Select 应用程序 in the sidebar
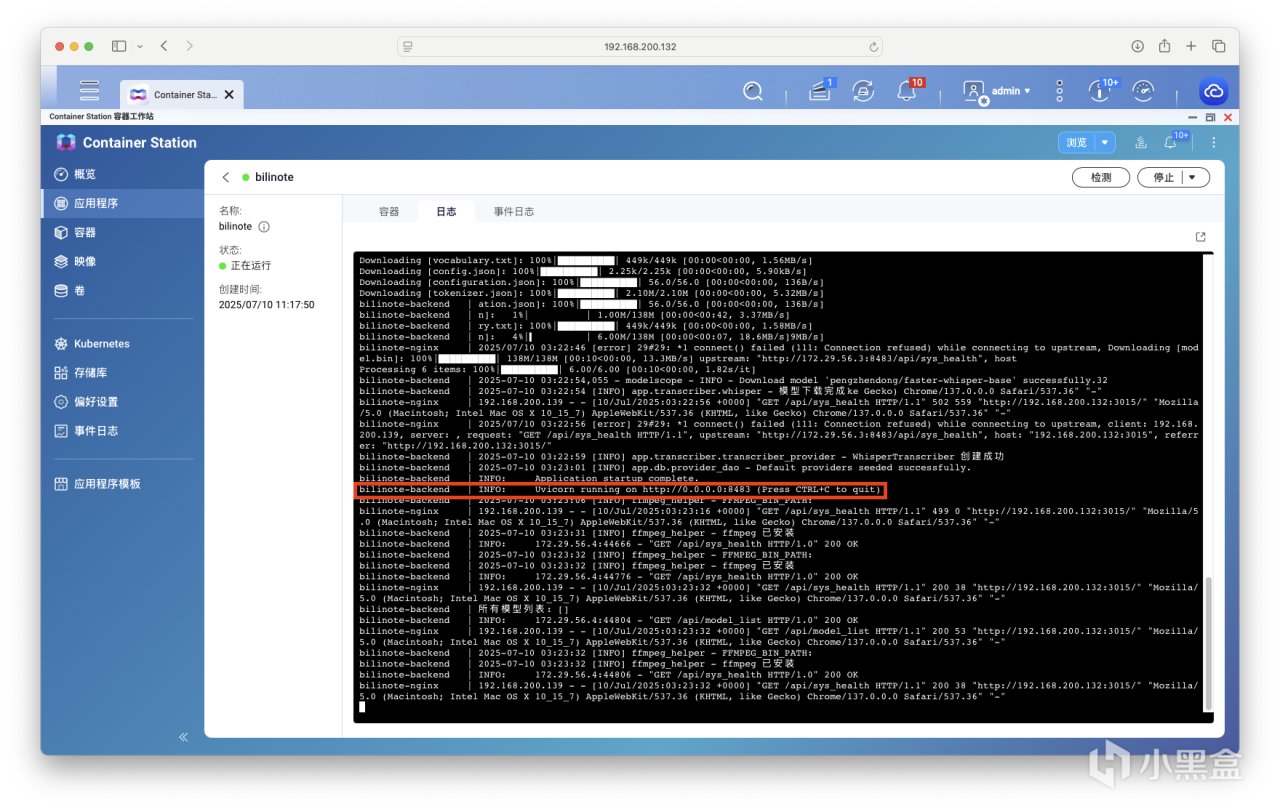The image size is (1280, 809). coord(123,203)
